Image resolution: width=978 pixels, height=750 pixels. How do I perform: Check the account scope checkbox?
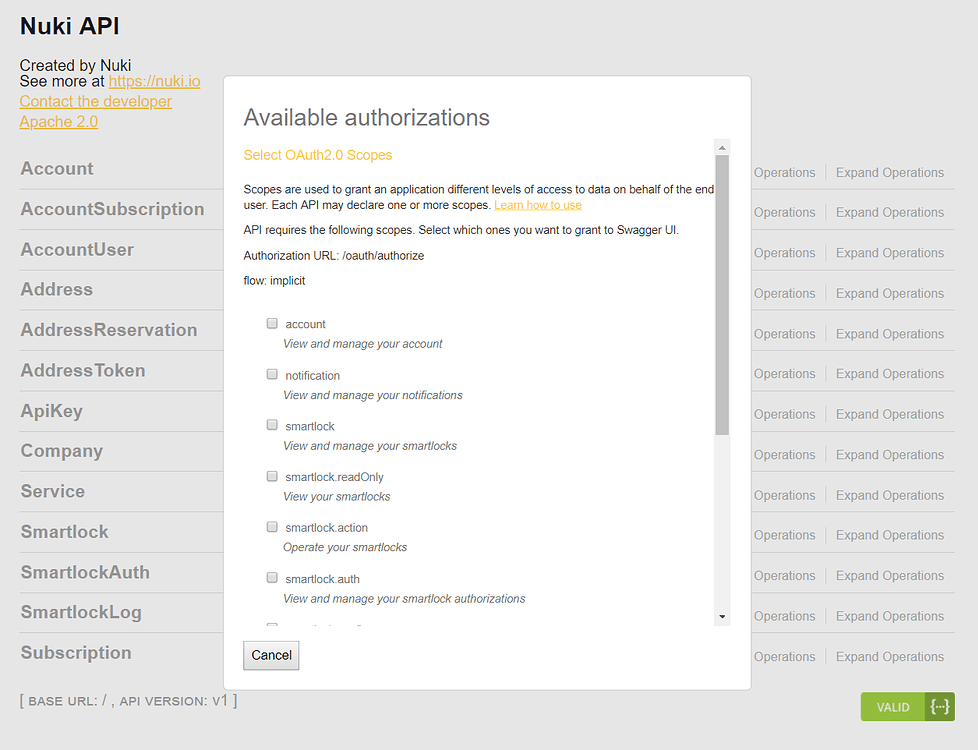[272, 323]
